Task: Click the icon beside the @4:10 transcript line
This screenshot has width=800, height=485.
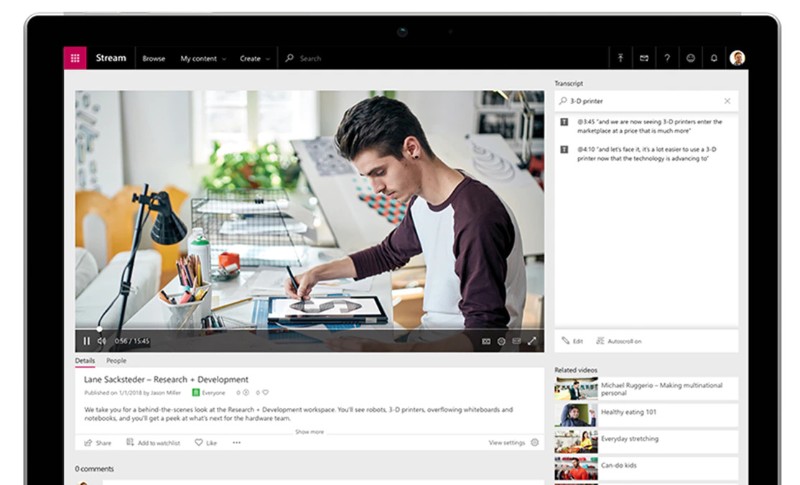Action: (564, 149)
